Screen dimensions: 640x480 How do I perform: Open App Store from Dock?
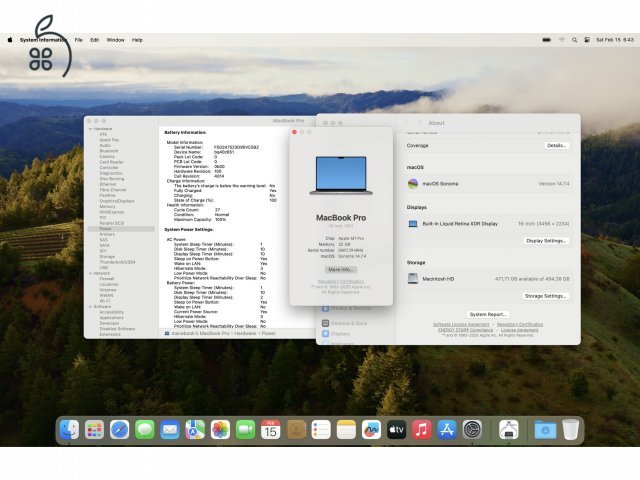447,430
